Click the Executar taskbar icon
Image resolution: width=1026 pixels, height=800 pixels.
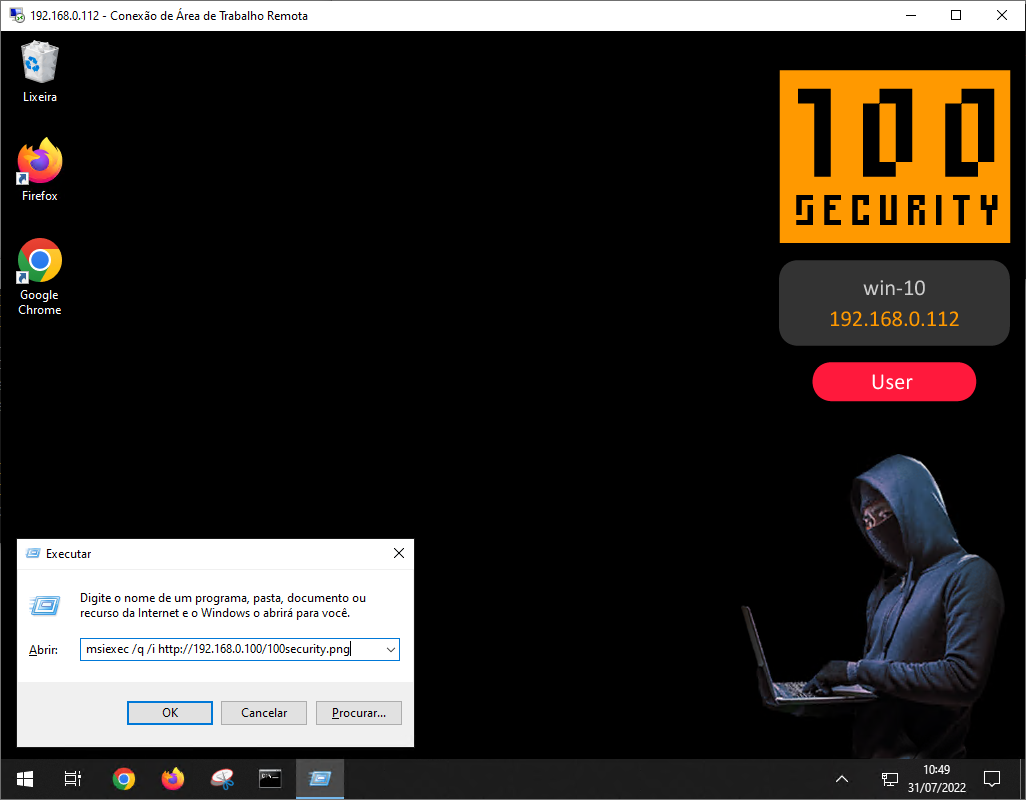point(319,778)
